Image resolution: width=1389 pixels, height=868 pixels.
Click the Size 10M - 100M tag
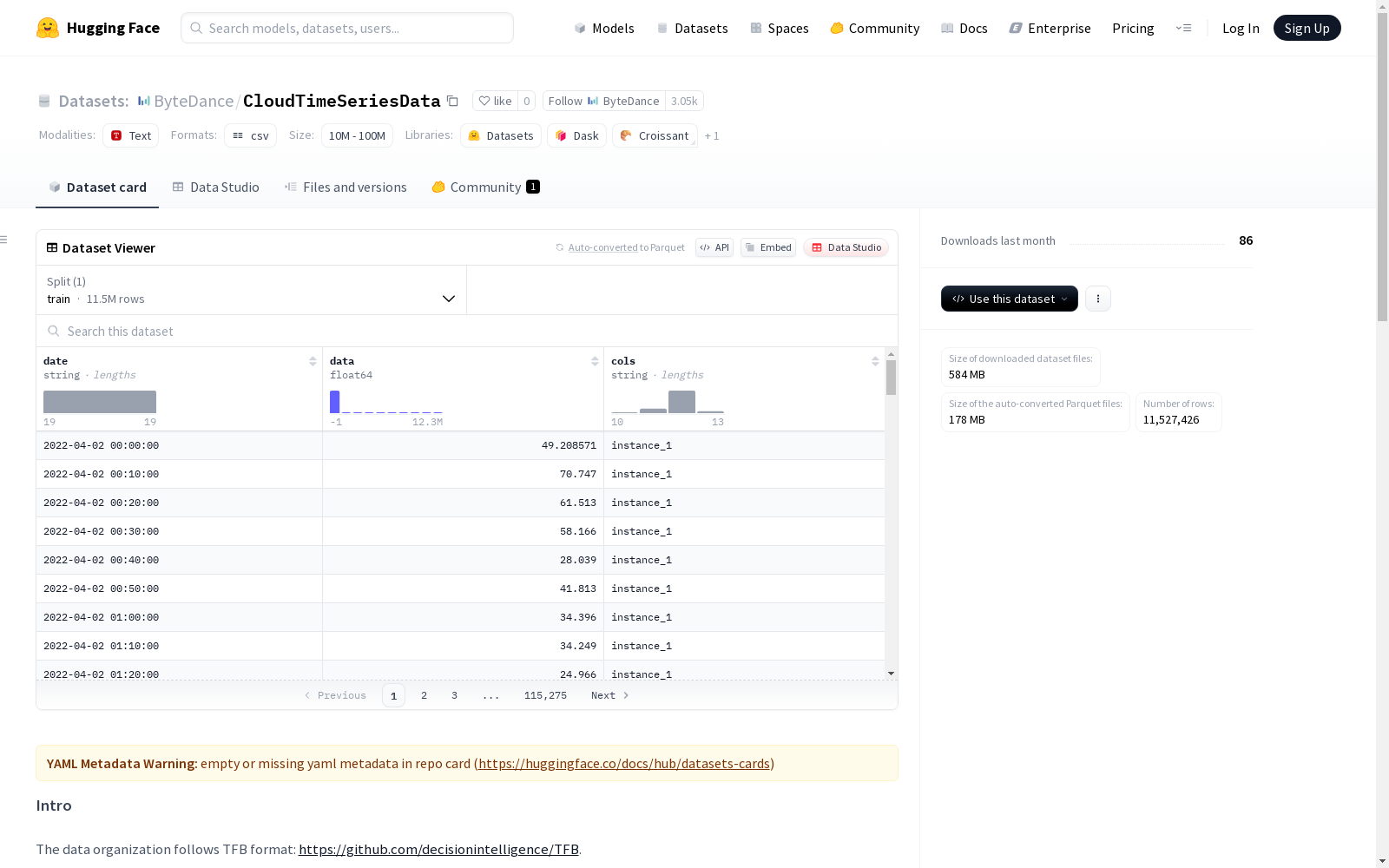coord(357,135)
